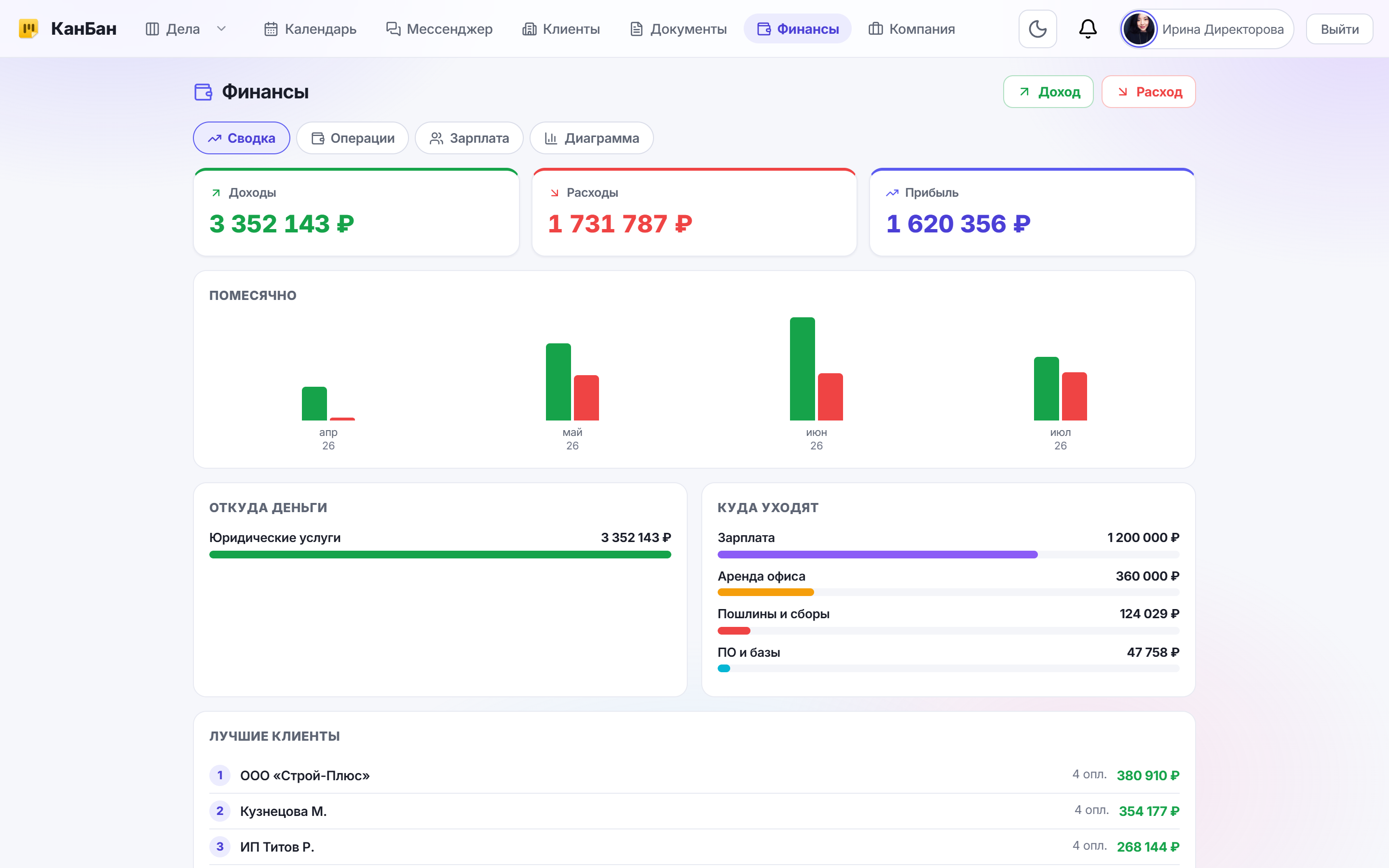Viewport: 1389px width, 868px height.
Task: Click the КанБан logo icon
Action: [29, 29]
